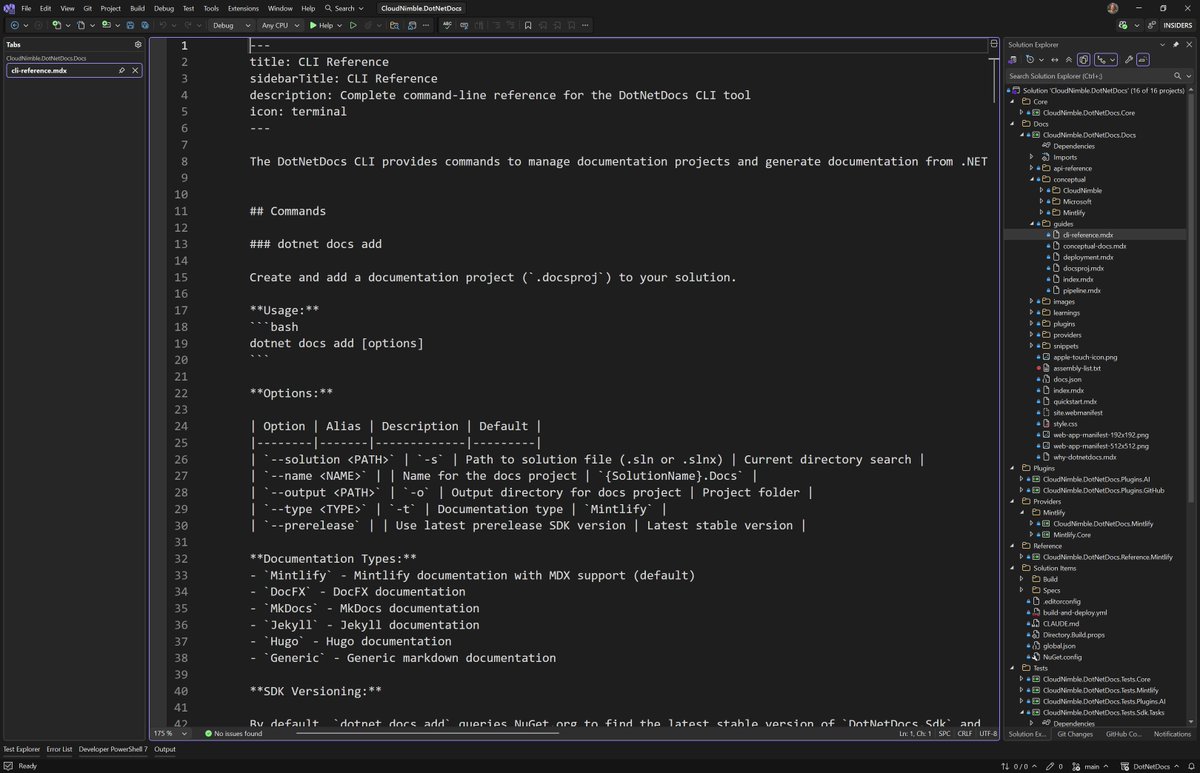
Task: Open Properties with the wrench icon in Solution Explorer
Action: [x=1128, y=59]
